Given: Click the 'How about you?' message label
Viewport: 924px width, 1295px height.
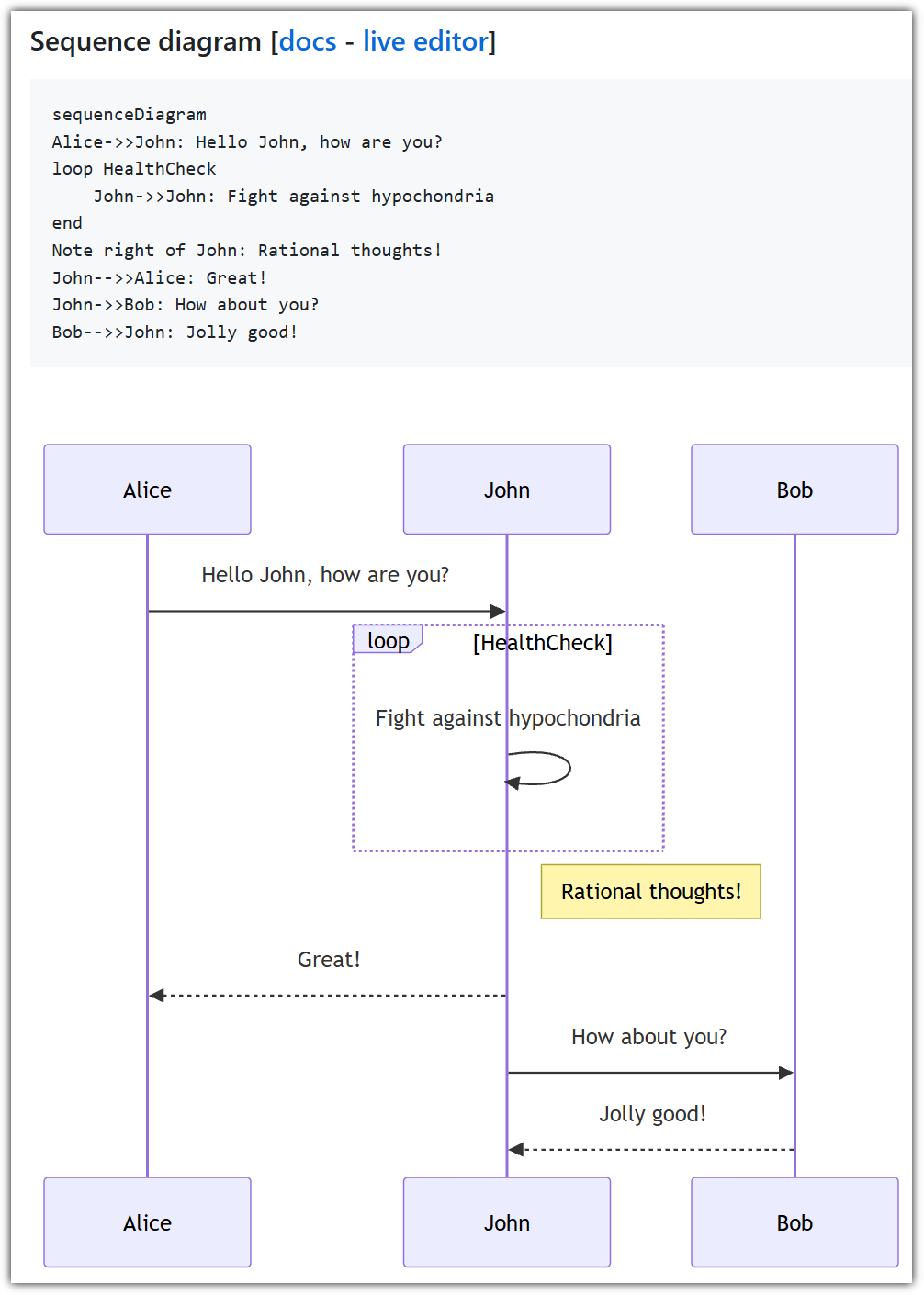Looking at the screenshot, I should coord(648,1037).
